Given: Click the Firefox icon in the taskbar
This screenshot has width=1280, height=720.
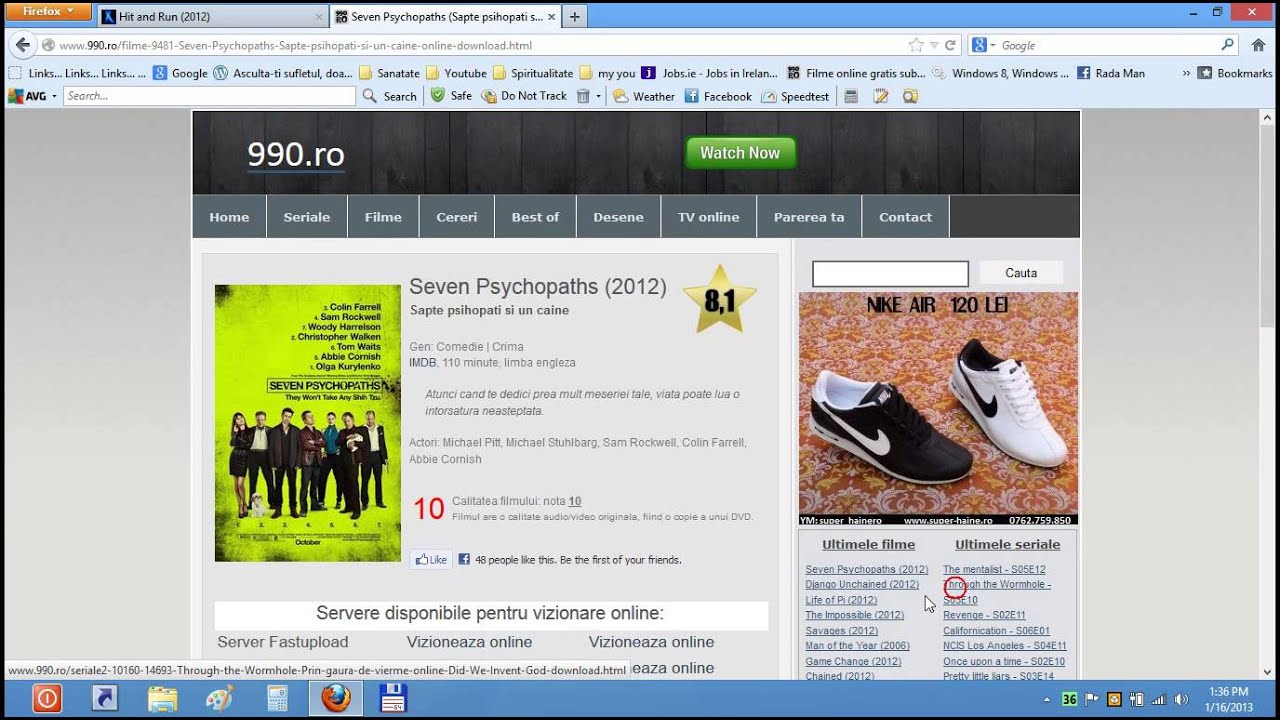Looking at the screenshot, I should (336, 698).
